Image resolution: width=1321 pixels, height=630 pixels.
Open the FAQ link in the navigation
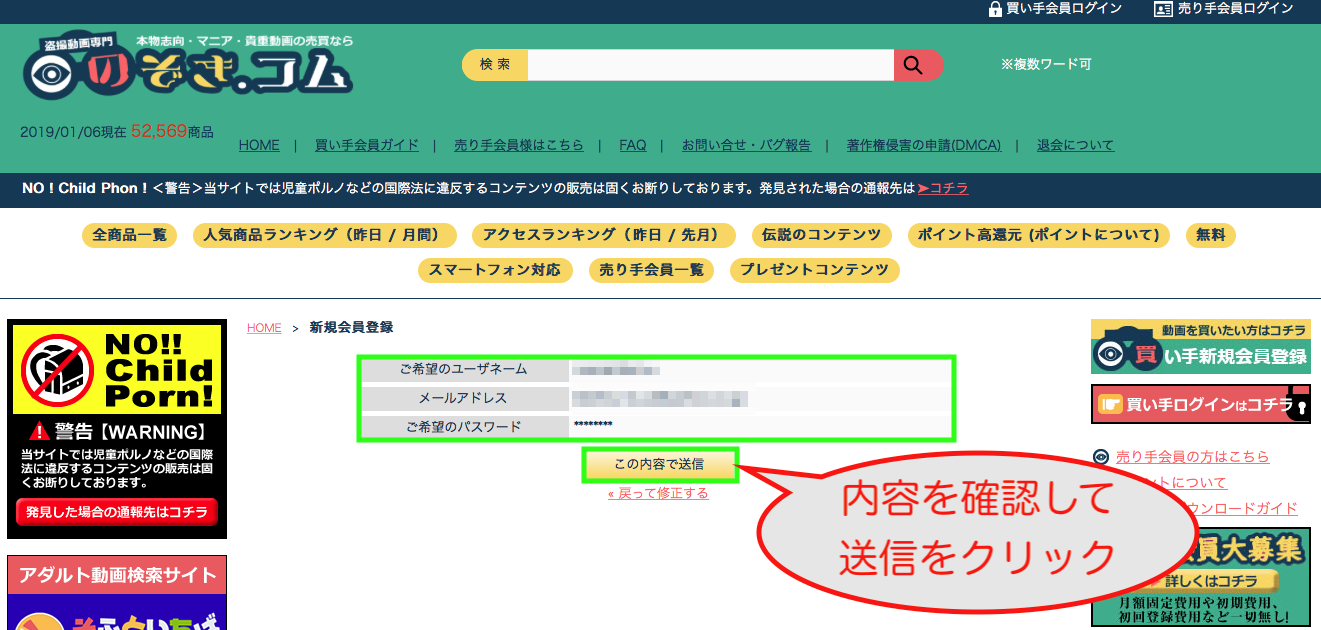pyautogui.click(x=632, y=145)
